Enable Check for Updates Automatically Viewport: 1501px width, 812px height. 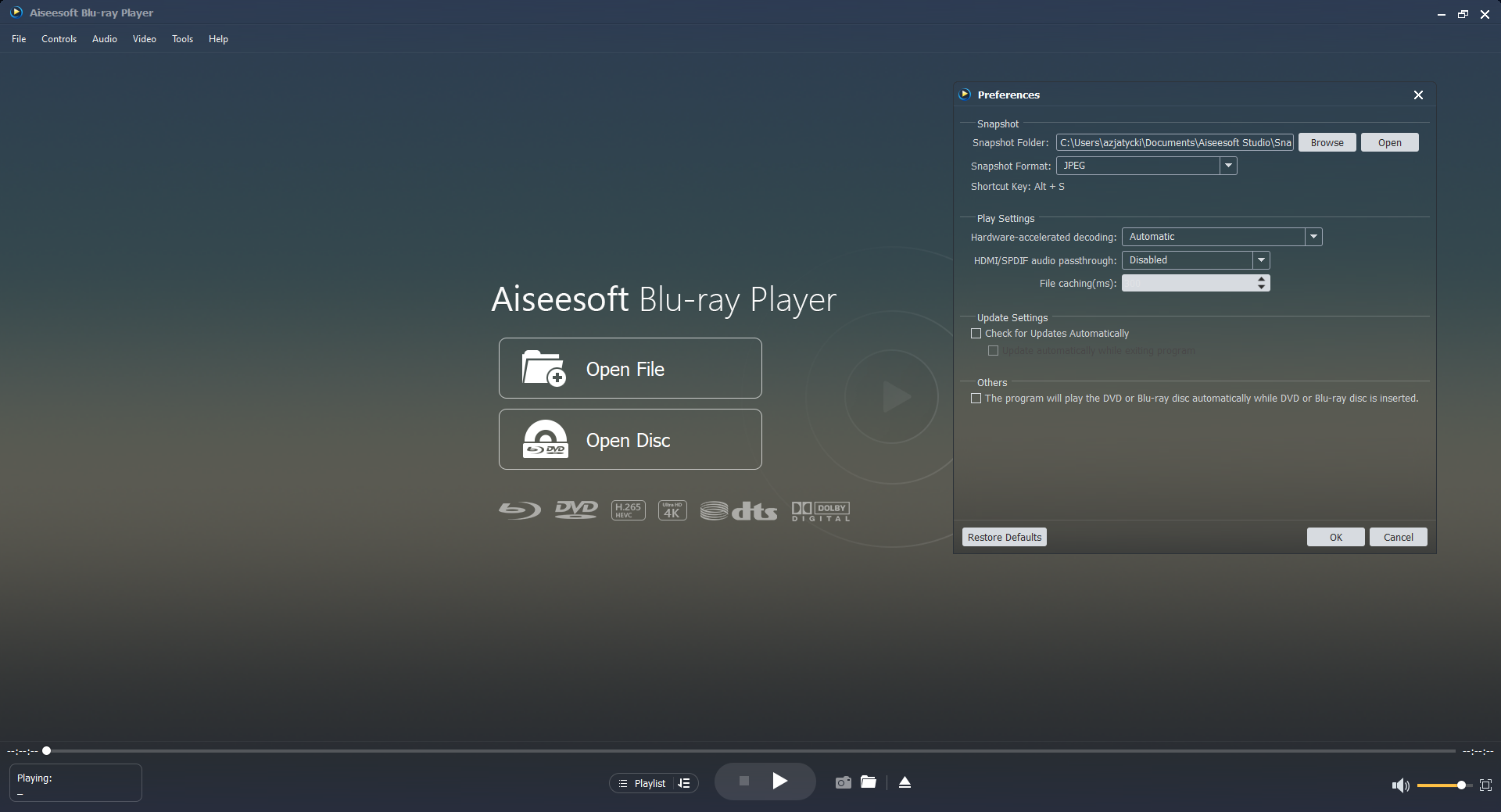(976, 334)
